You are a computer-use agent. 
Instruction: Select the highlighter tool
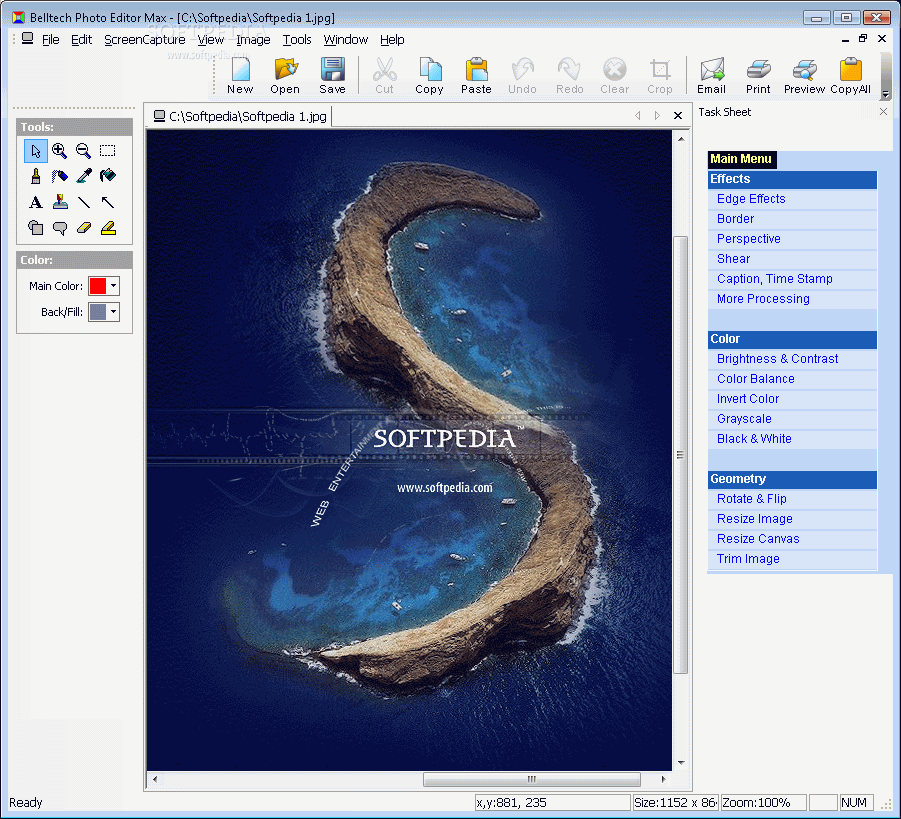pos(107,228)
